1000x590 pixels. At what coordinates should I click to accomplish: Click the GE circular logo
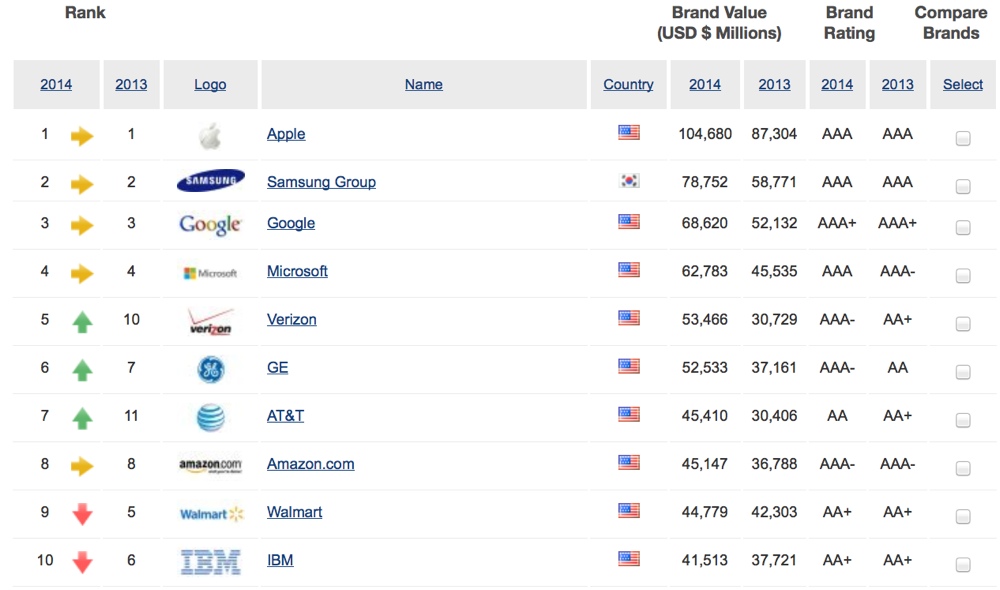coord(210,369)
